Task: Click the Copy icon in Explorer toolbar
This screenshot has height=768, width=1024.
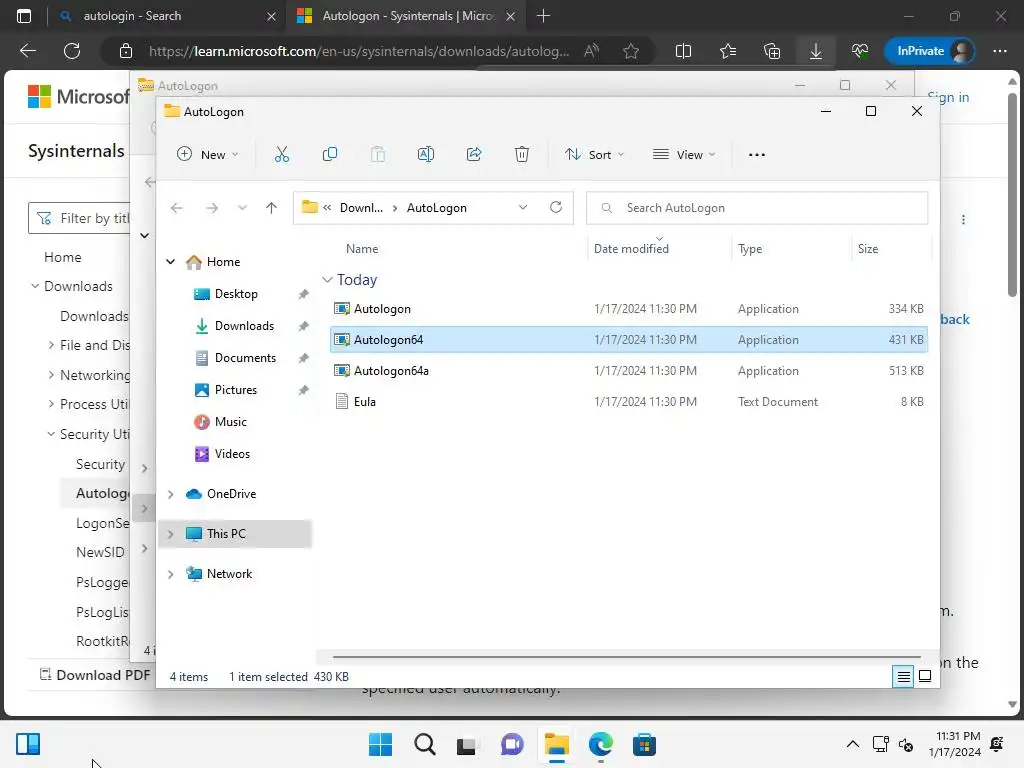Action: (330, 155)
